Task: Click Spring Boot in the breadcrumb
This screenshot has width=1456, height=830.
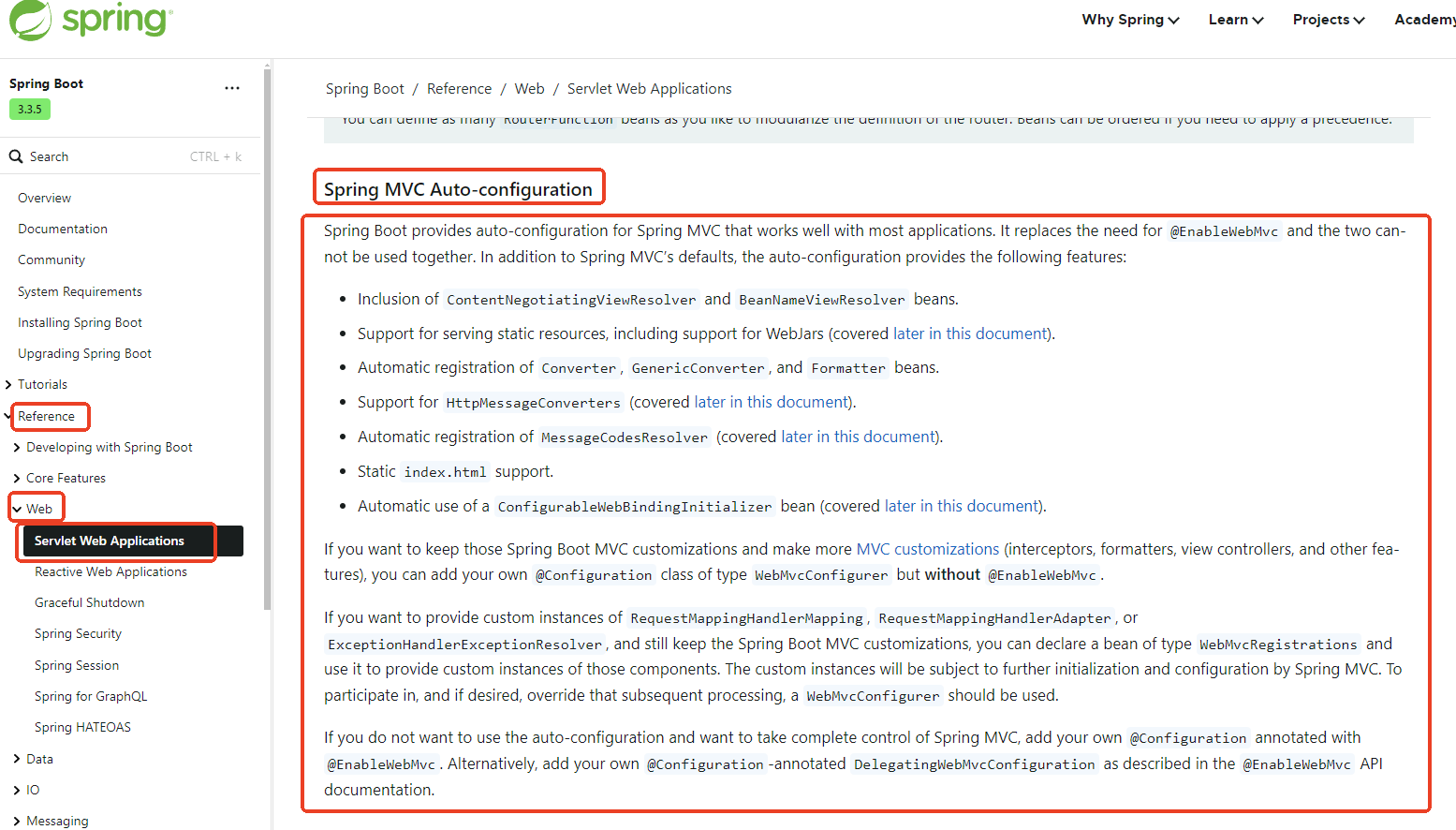Action: coord(364,89)
